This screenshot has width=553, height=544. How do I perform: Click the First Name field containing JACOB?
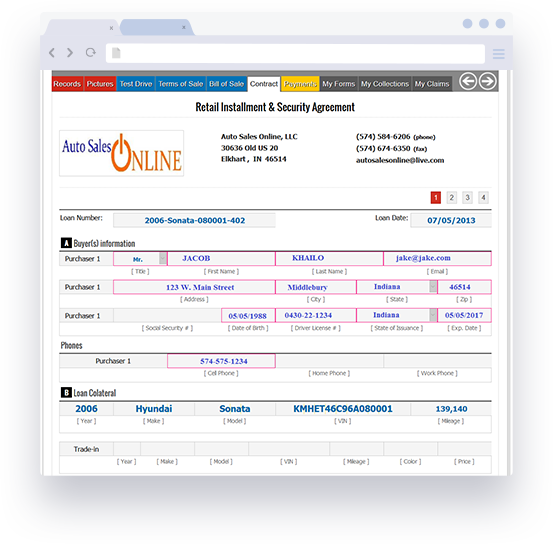221,259
